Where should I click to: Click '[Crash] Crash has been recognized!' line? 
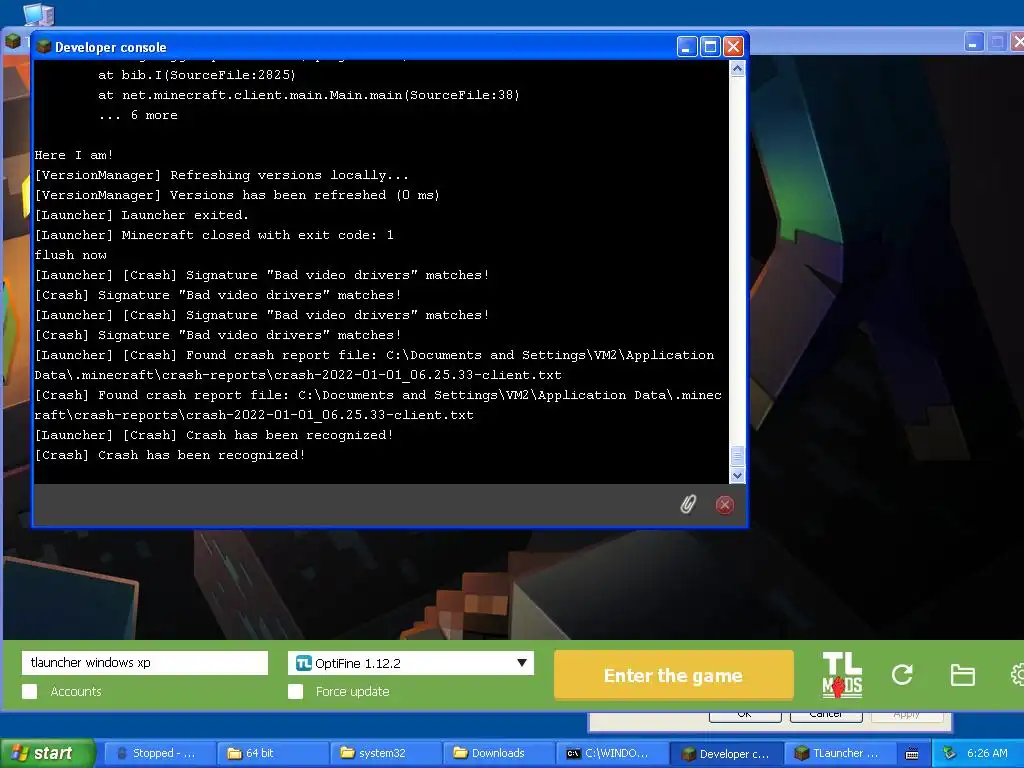pos(170,455)
